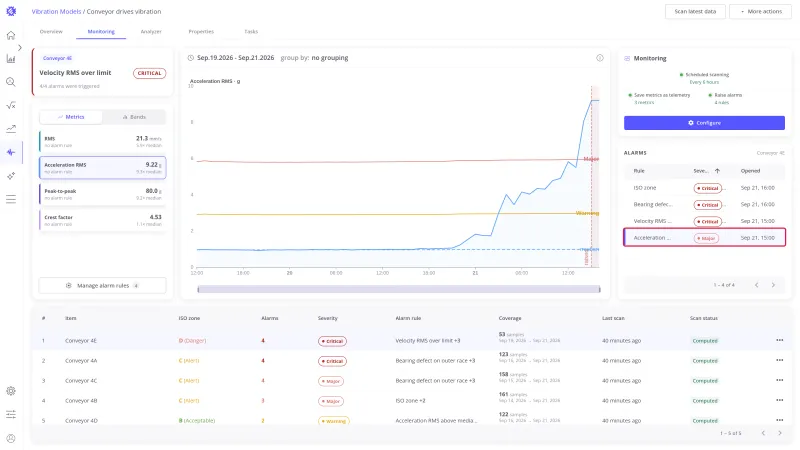
Task: Click the D (Danger) ISO zone cell
Action: tap(192, 340)
